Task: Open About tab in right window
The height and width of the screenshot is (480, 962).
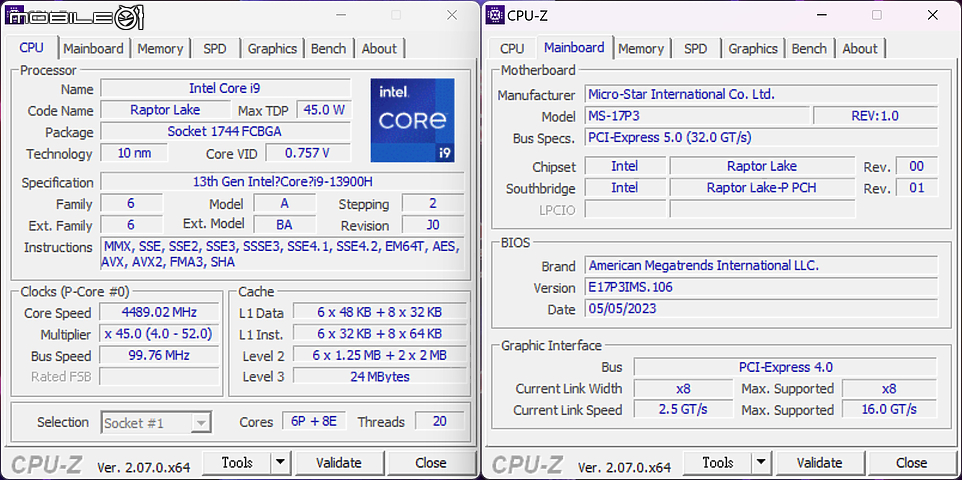Action: [x=860, y=48]
